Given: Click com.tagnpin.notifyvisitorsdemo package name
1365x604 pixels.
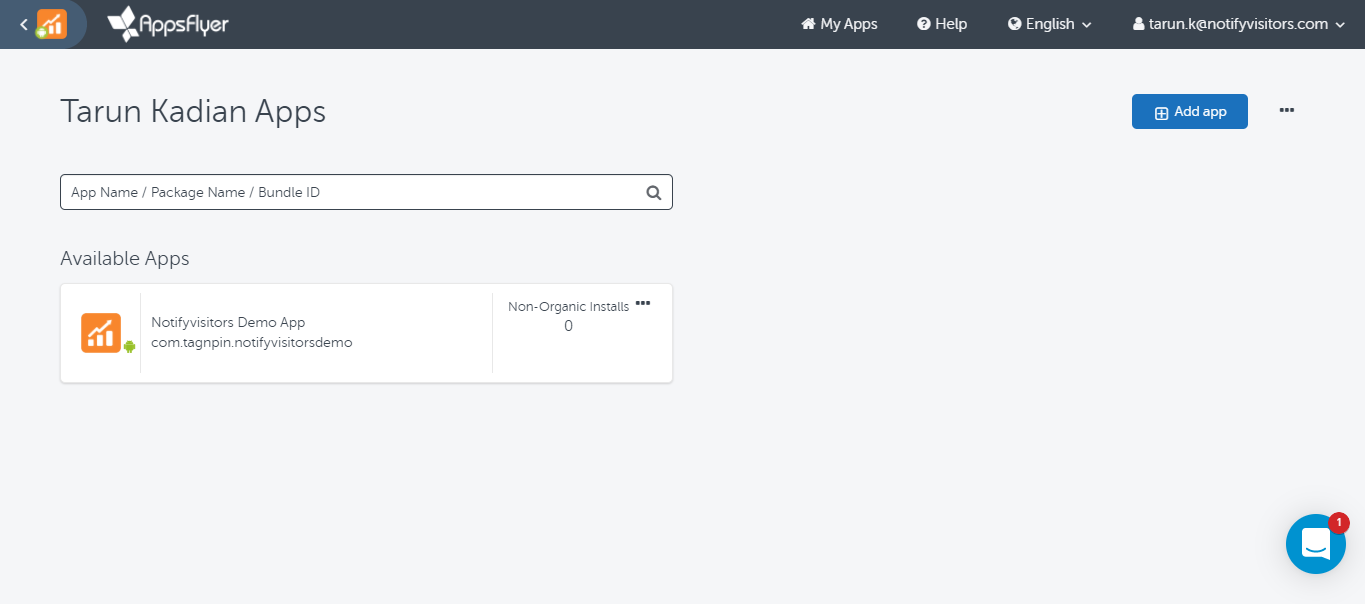Looking at the screenshot, I should tap(252, 342).
